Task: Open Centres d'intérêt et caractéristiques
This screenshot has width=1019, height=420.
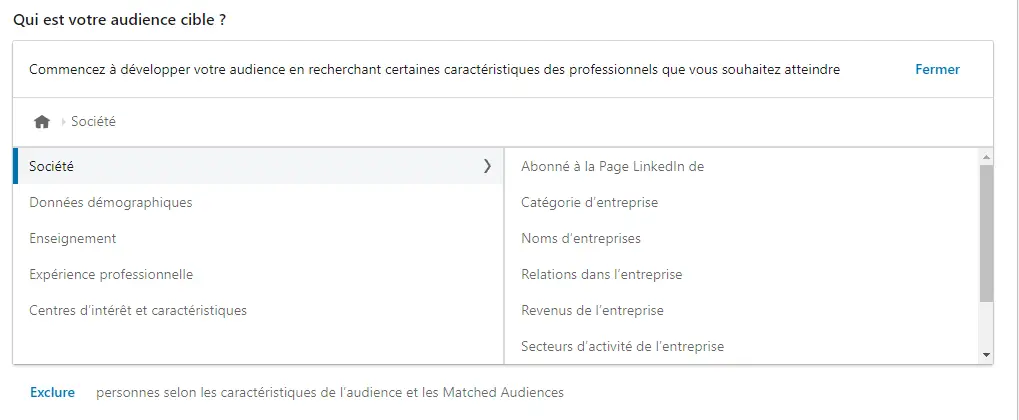Action: (257, 311)
